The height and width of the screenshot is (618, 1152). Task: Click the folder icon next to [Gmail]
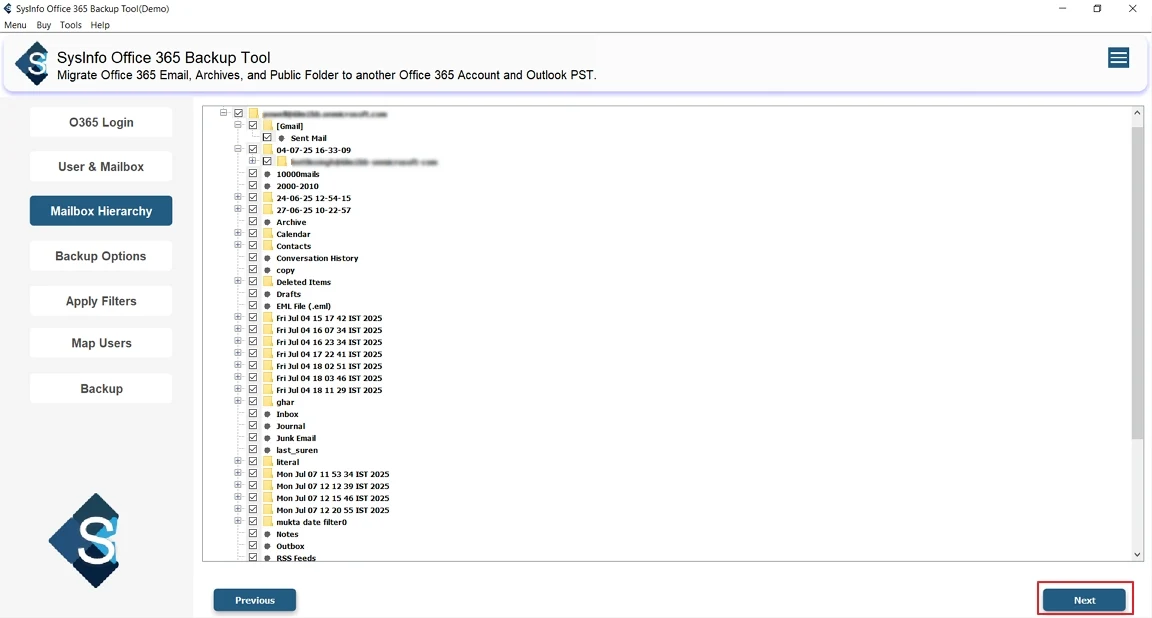click(267, 126)
